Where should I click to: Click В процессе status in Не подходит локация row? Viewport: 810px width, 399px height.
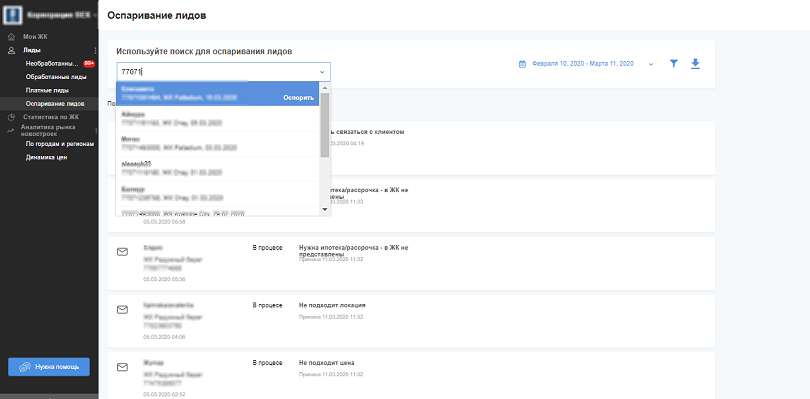(x=267, y=305)
